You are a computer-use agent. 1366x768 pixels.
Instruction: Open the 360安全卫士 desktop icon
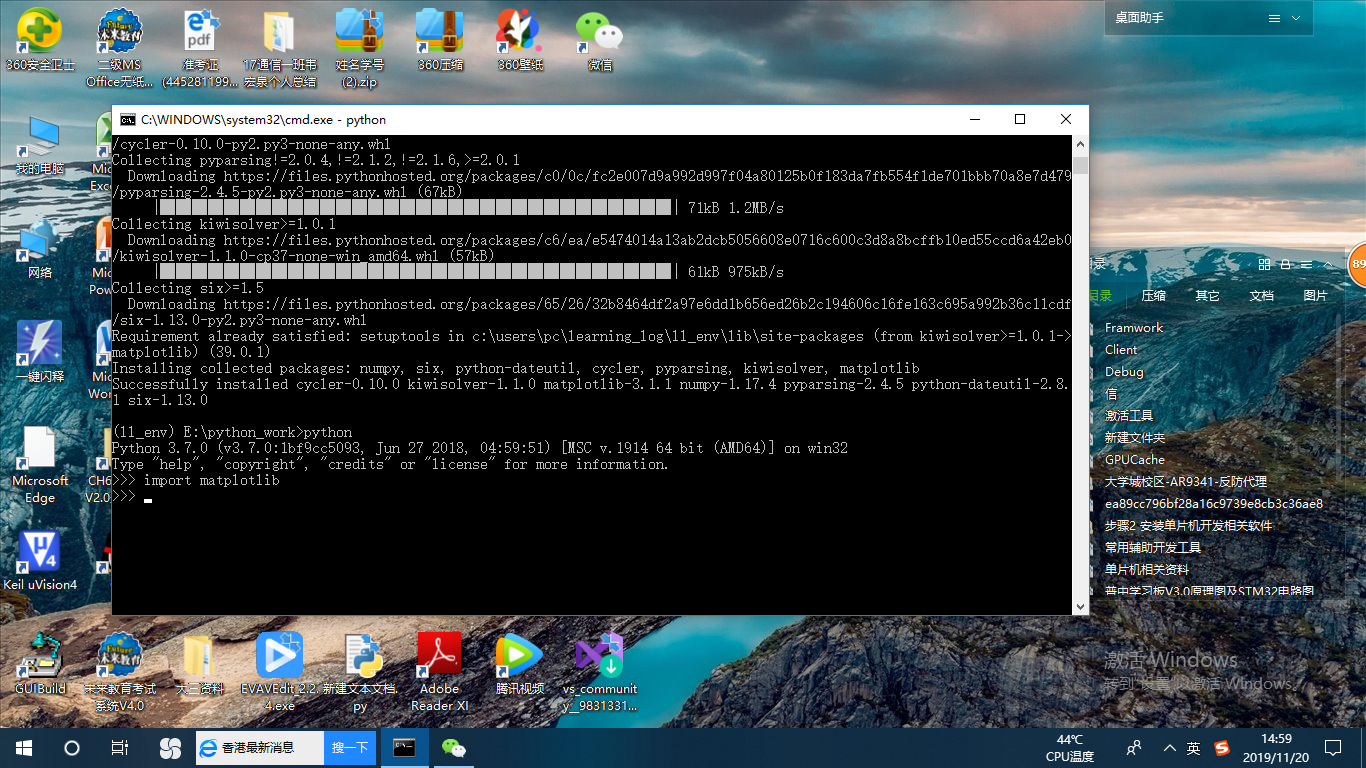[39, 40]
